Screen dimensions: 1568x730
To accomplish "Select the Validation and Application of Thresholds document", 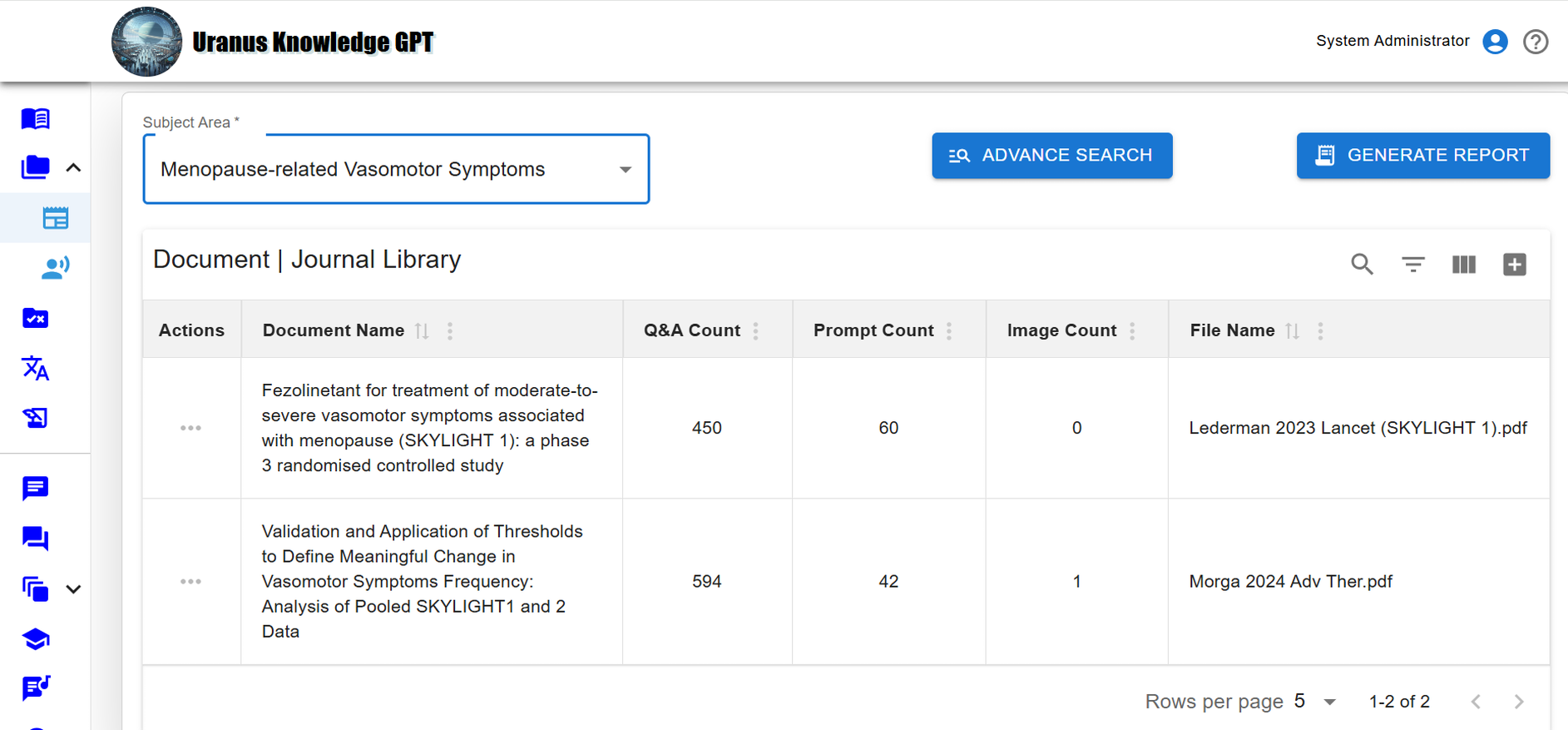I will pos(423,581).
